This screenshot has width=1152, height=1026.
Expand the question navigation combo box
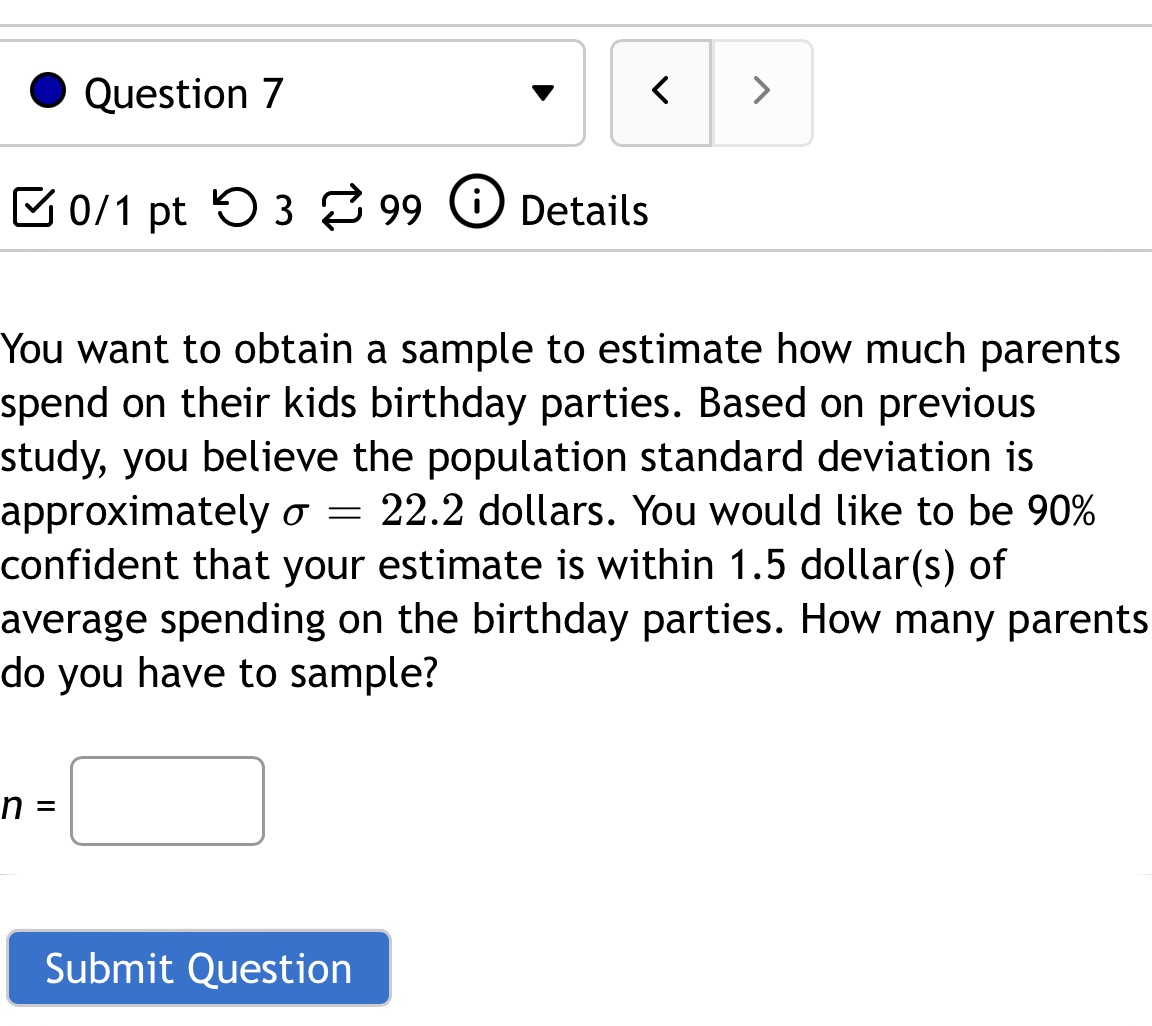(x=292, y=92)
